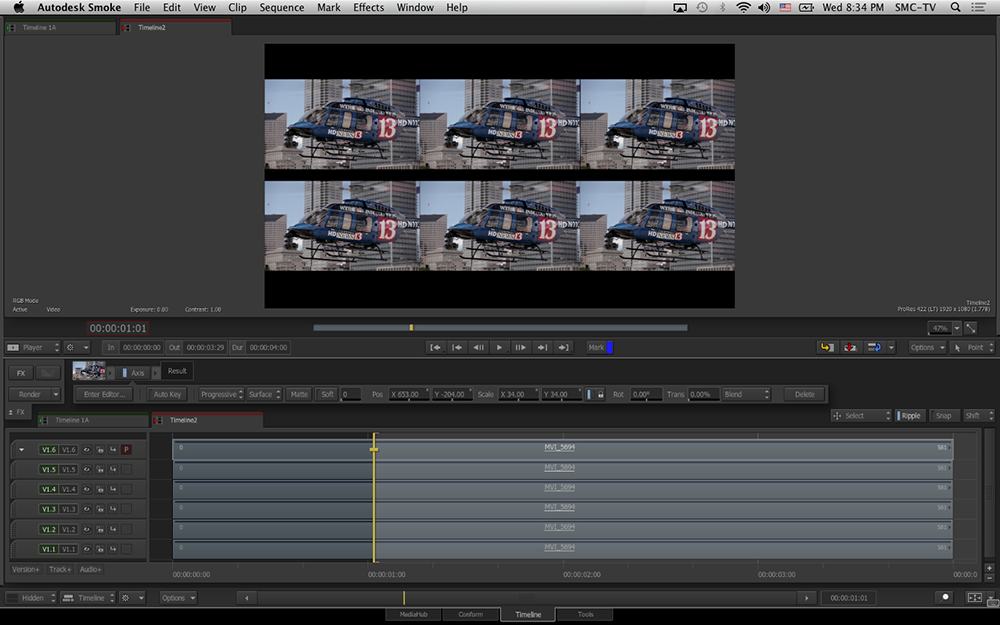Open Spotlight search in the menu bar

(x=955, y=7)
